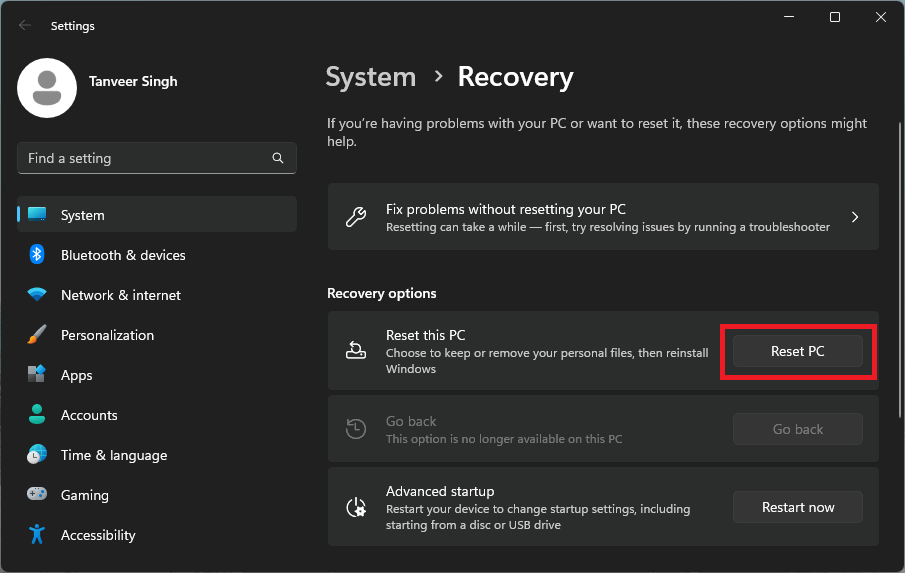Click the Time & language globe icon

point(37,455)
